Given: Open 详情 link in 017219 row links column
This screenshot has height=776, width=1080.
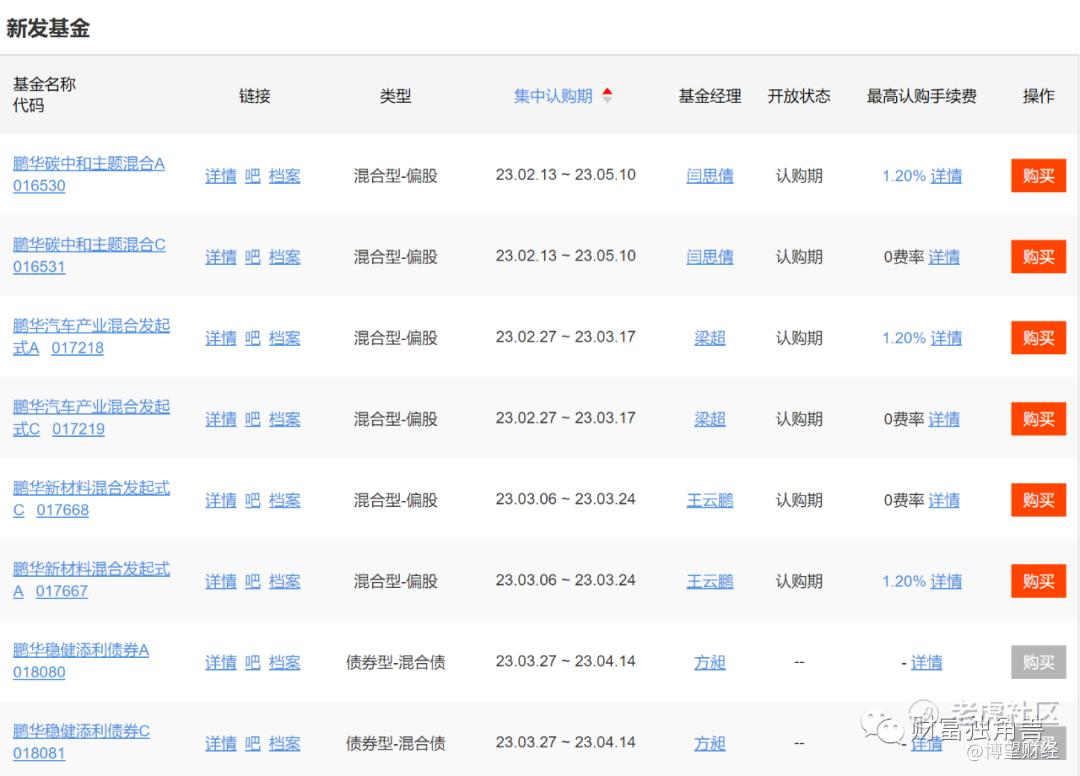Looking at the screenshot, I should click(220, 419).
